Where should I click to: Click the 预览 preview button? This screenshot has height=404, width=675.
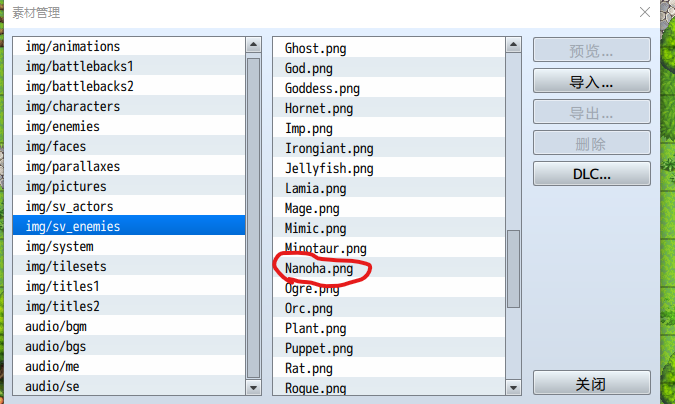pos(591,50)
